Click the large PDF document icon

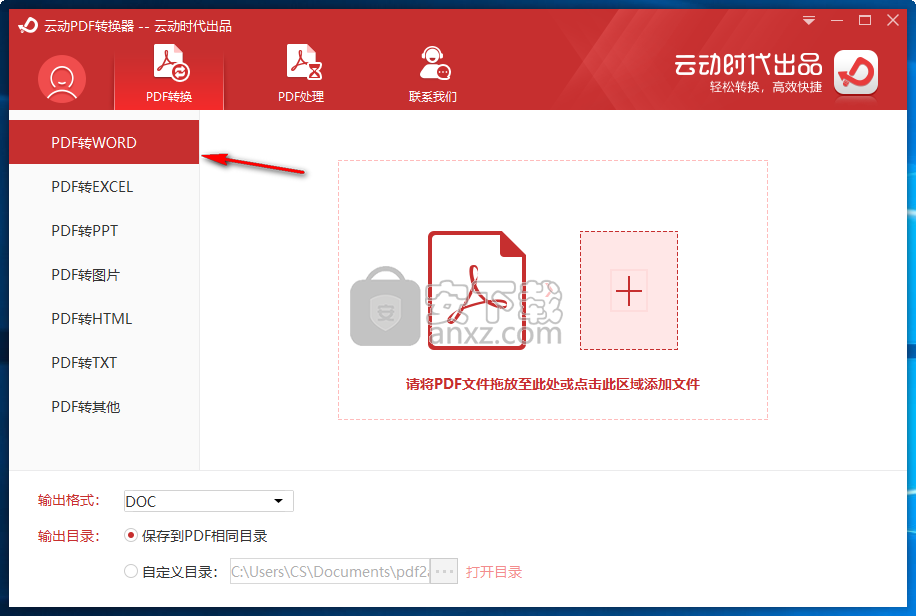tap(477, 291)
